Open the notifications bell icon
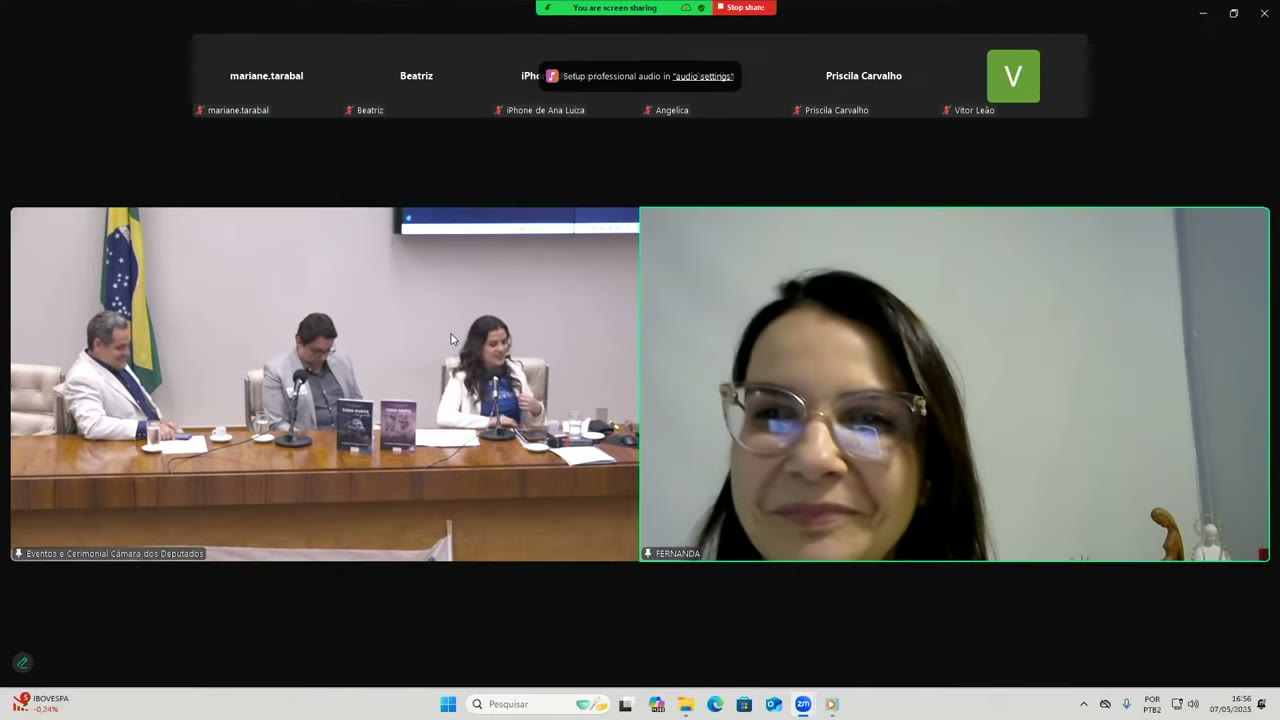This screenshot has width=1280, height=720. [1262, 704]
